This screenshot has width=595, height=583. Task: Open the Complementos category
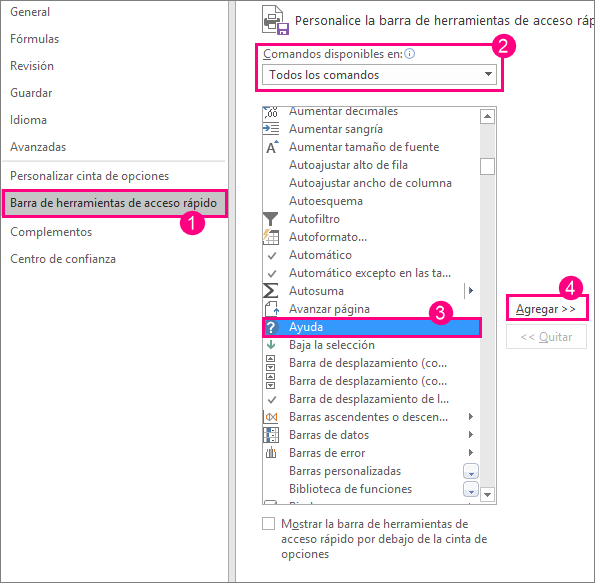tap(51, 232)
